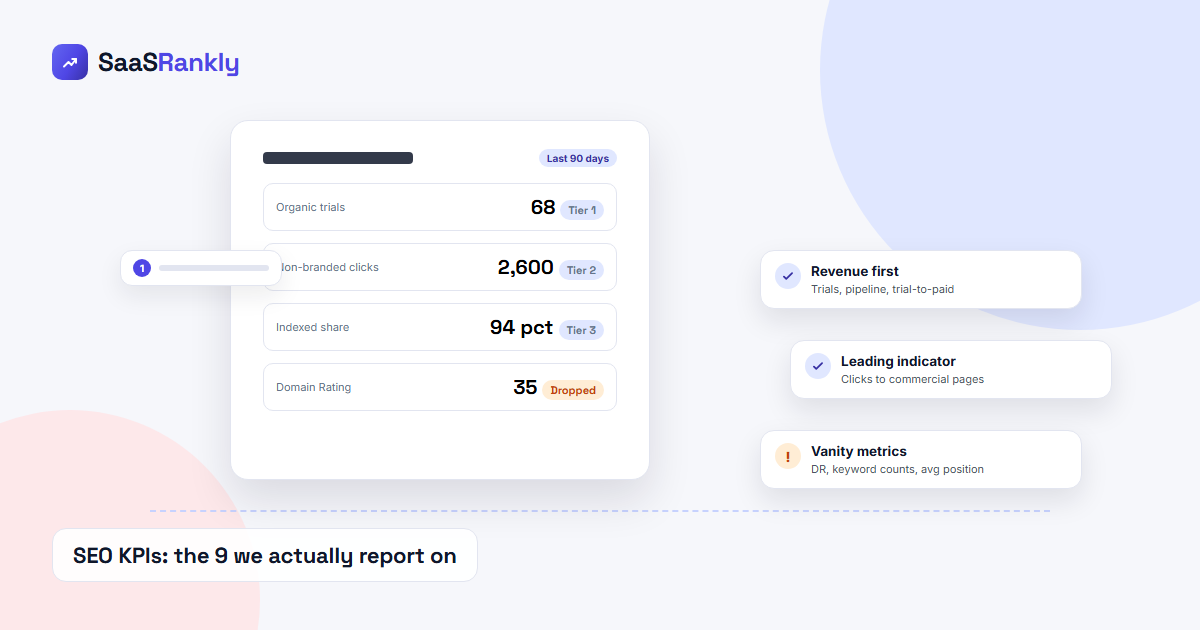Screen dimensions: 1200x630
Task: Select the Domain Rating label
Action: (x=314, y=387)
